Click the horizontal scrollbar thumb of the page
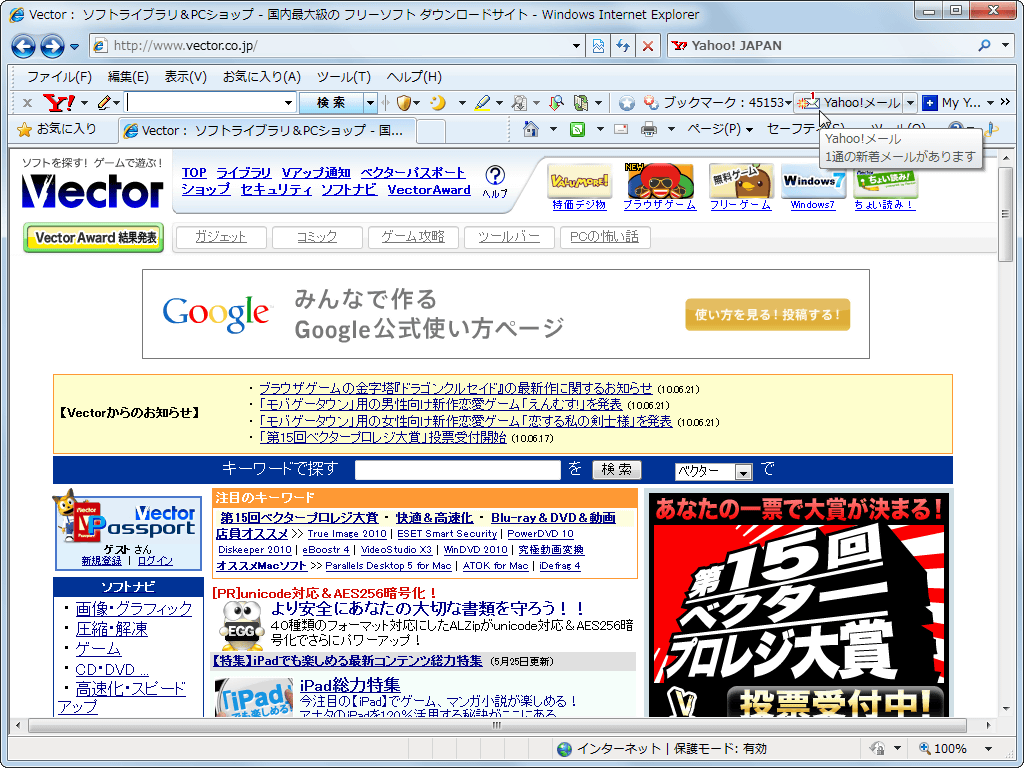The width and height of the screenshot is (1024, 768). click(497, 725)
